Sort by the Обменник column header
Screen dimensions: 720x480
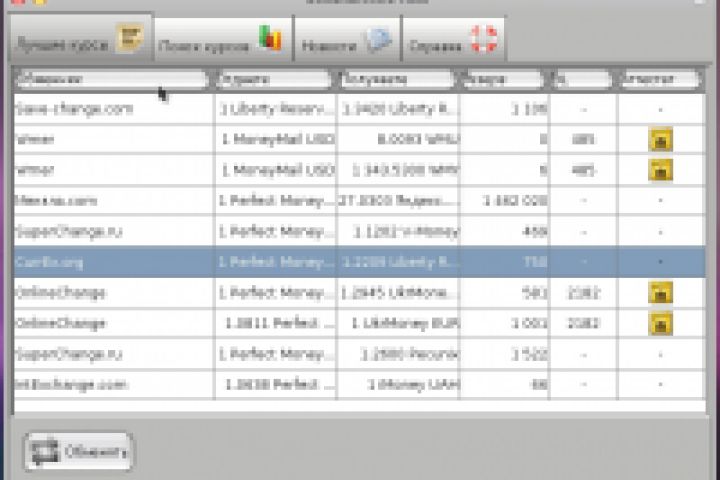(112, 79)
